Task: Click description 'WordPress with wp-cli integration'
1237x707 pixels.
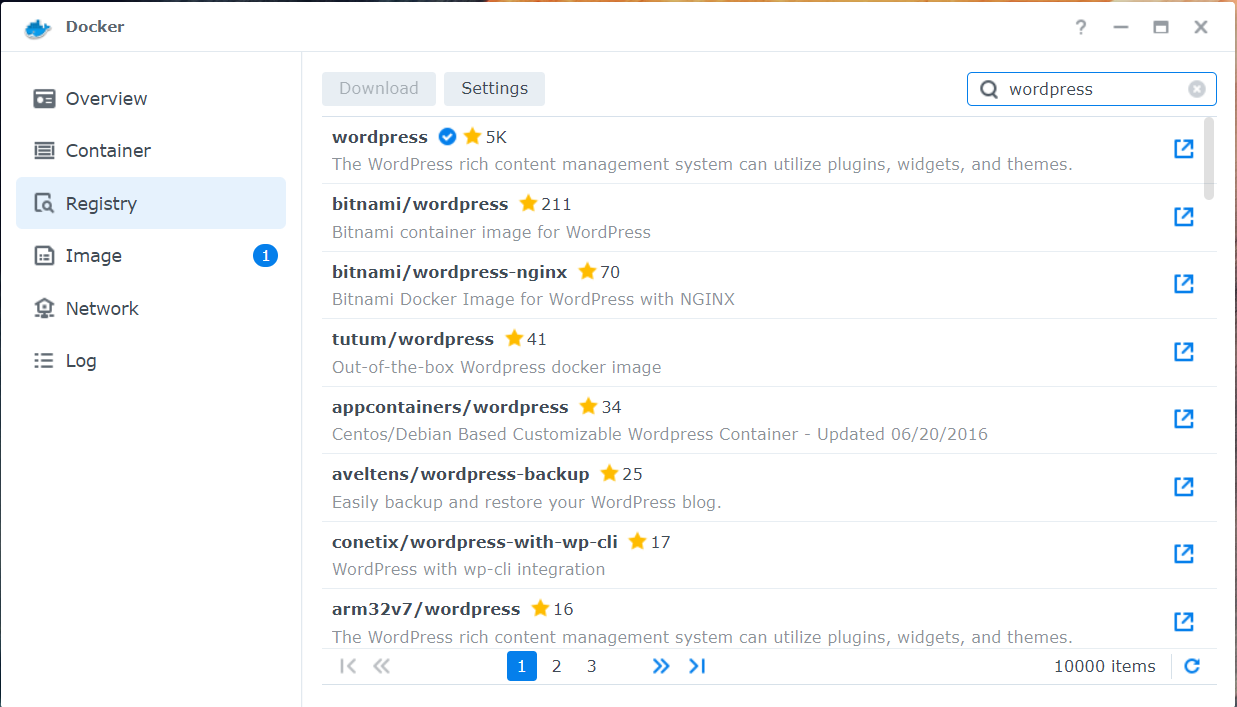Action: (468, 569)
